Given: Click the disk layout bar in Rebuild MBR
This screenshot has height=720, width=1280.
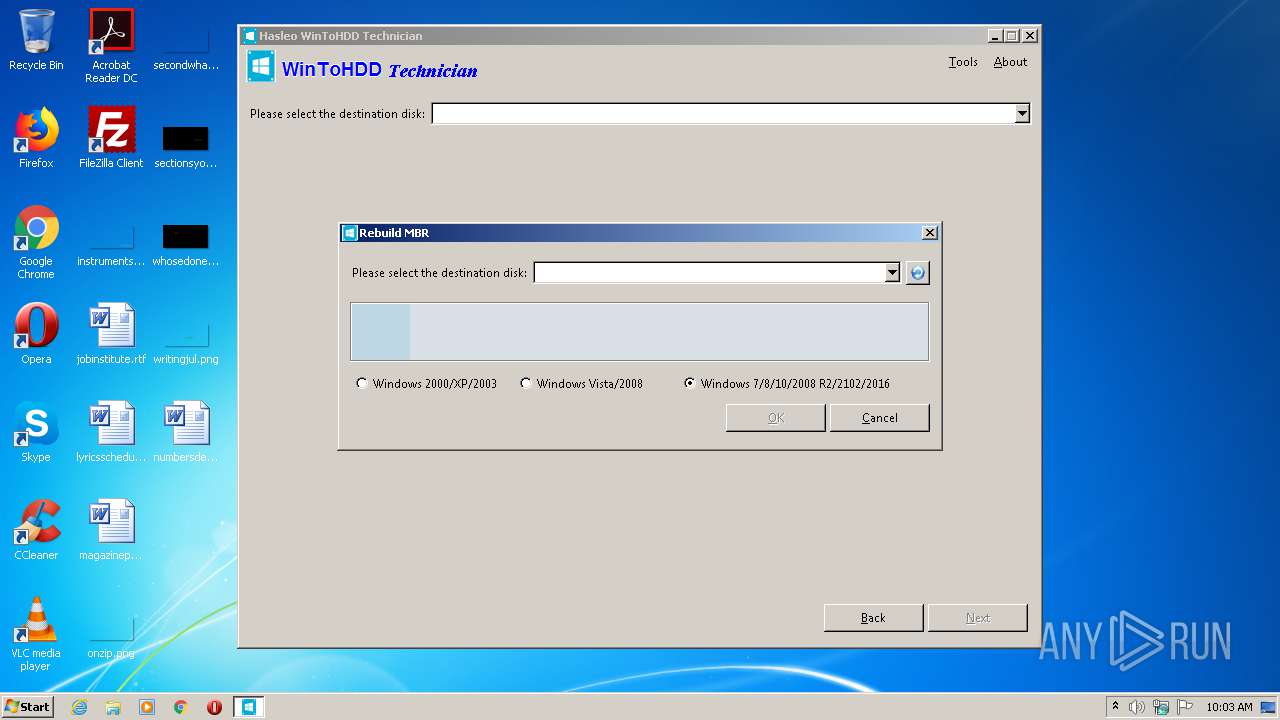Looking at the screenshot, I should pos(640,332).
